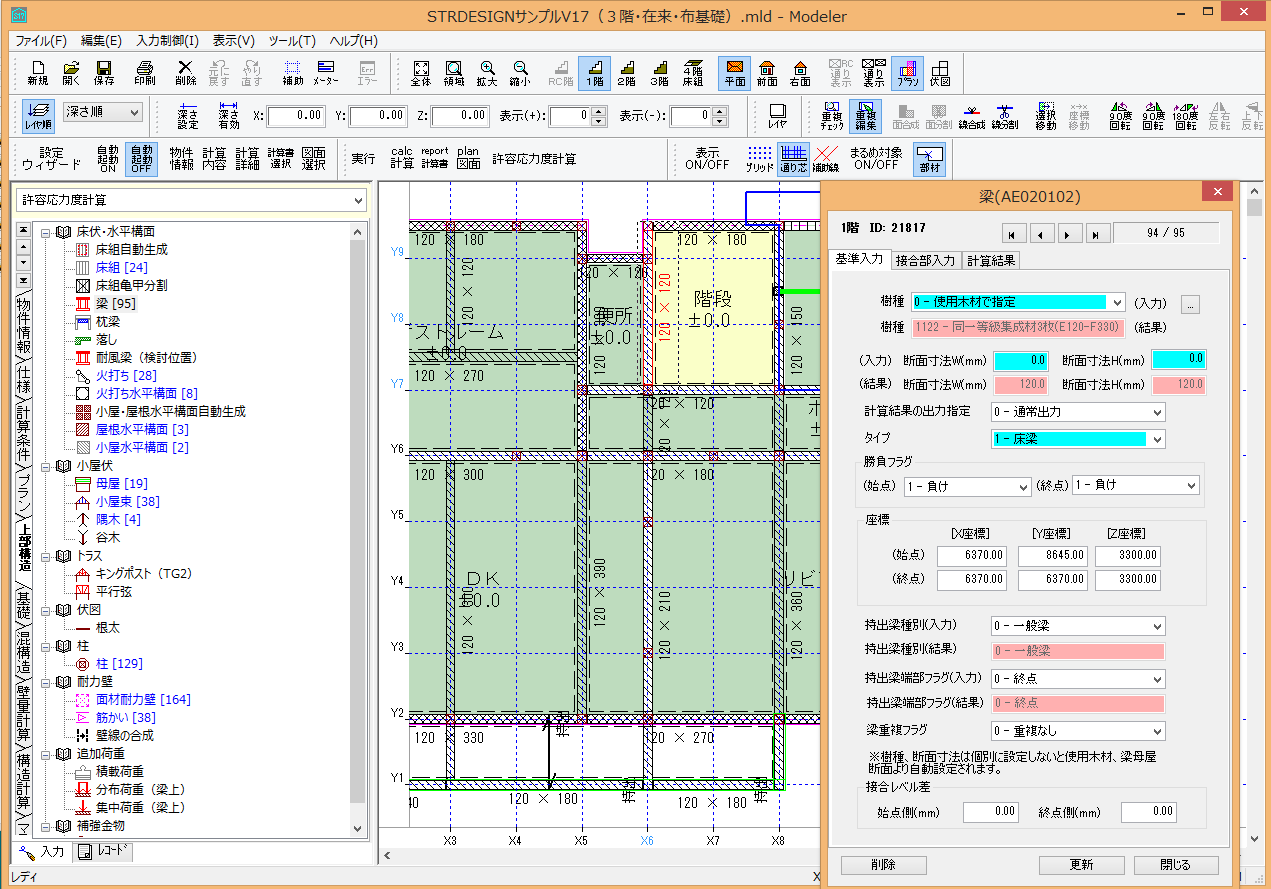Fit the view with the 全体 icon
Image resolution: width=1271 pixels, height=889 pixels.
pyautogui.click(x=421, y=71)
